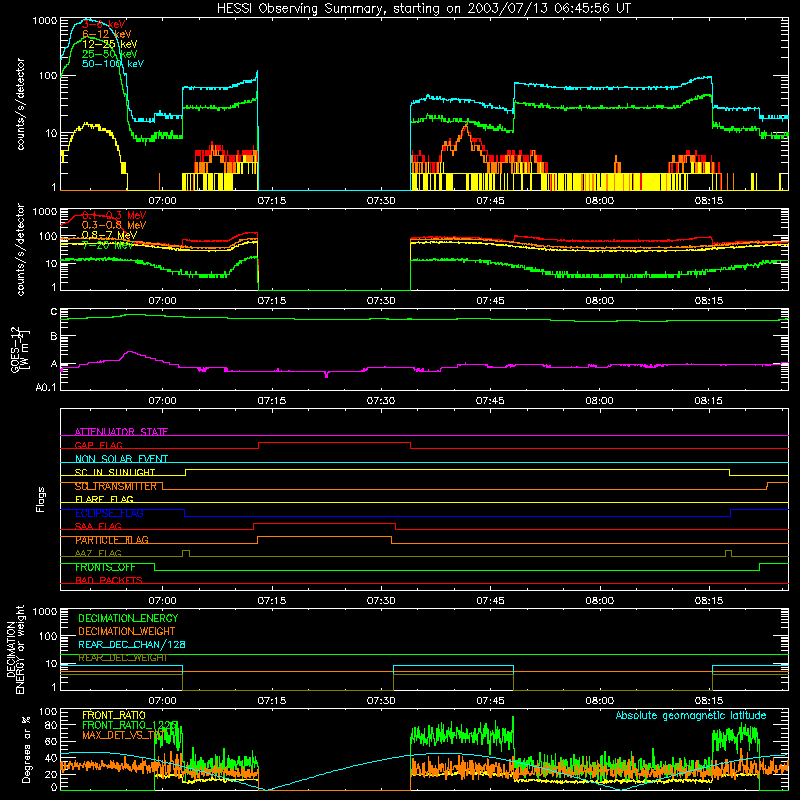Click 08:00 tick label under GOES-12 panel
The image size is (800, 800).
(x=599, y=401)
